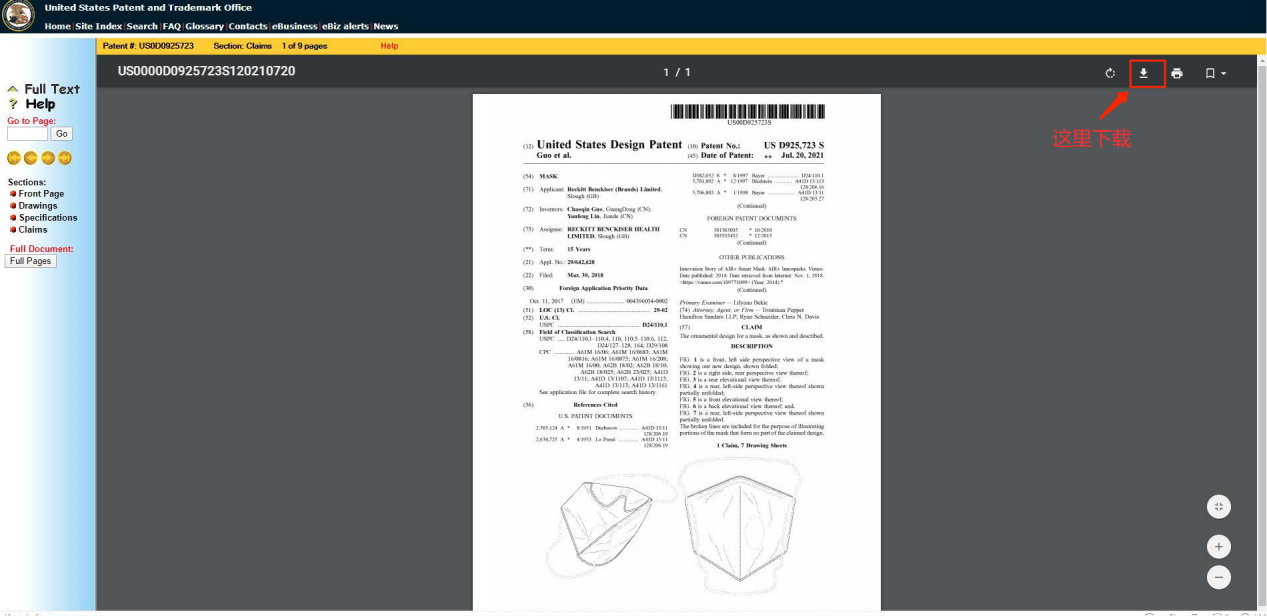
Task: Click the 'United States Design Patent' heading
Action: coord(609,145)
